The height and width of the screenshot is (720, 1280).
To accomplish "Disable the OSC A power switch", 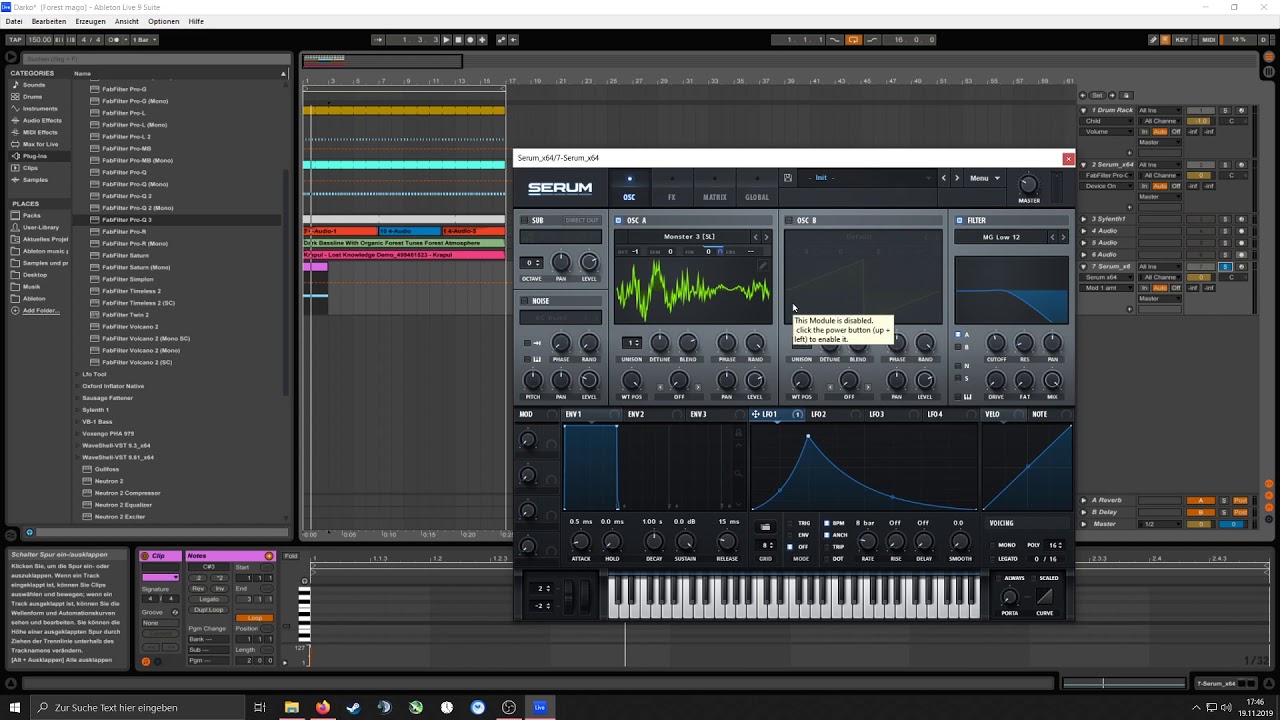I will point(619,220).
